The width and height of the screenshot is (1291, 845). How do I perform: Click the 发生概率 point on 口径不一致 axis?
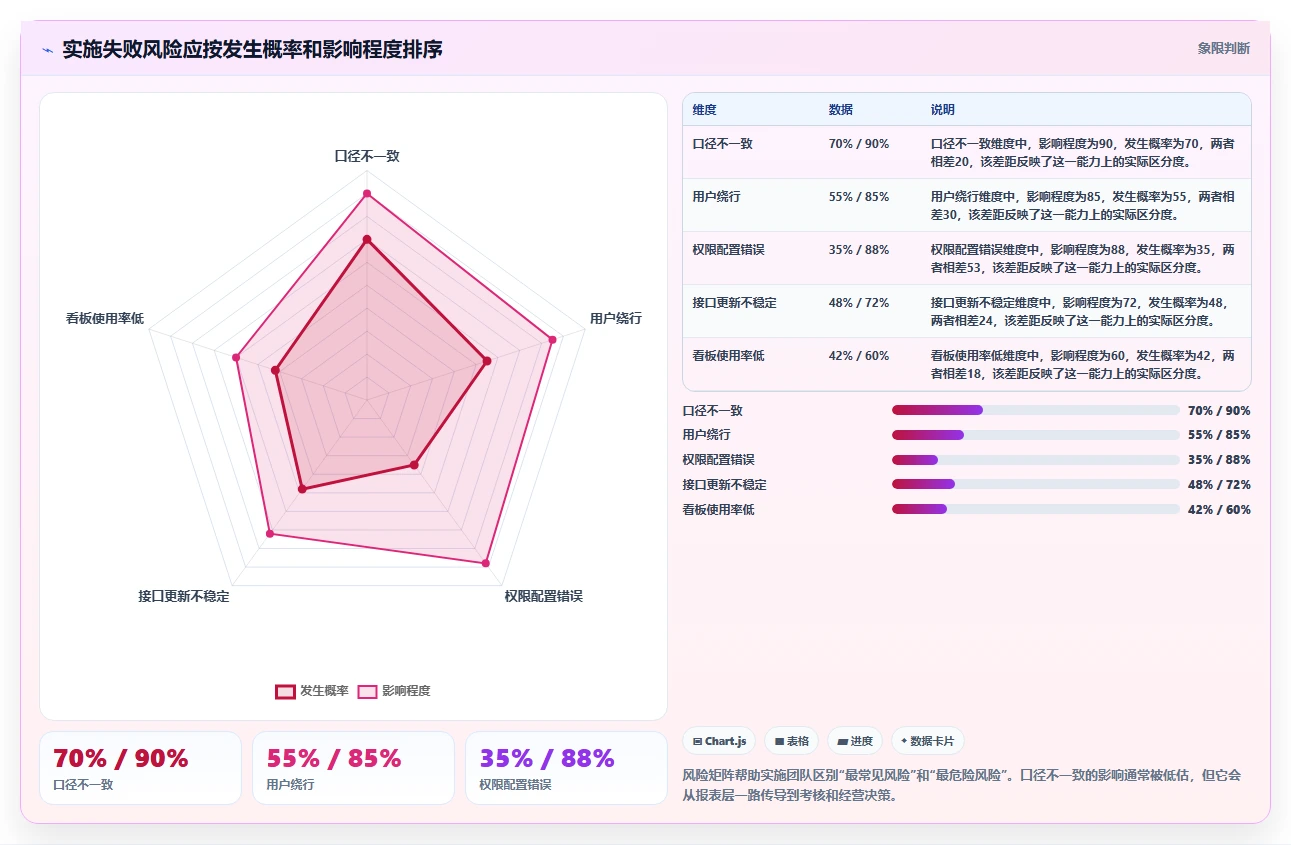(x=367, y=239)
